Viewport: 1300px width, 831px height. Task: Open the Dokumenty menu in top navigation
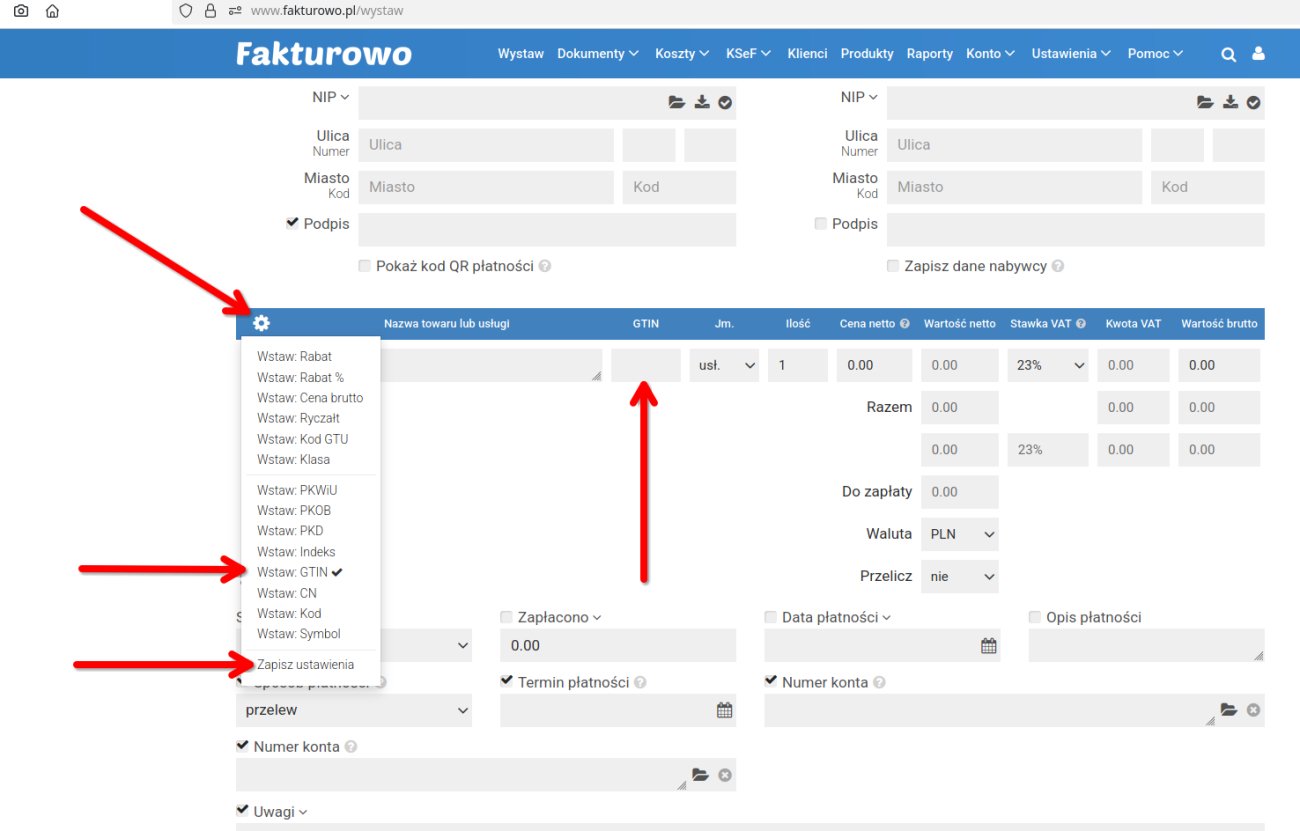point(597,54)
